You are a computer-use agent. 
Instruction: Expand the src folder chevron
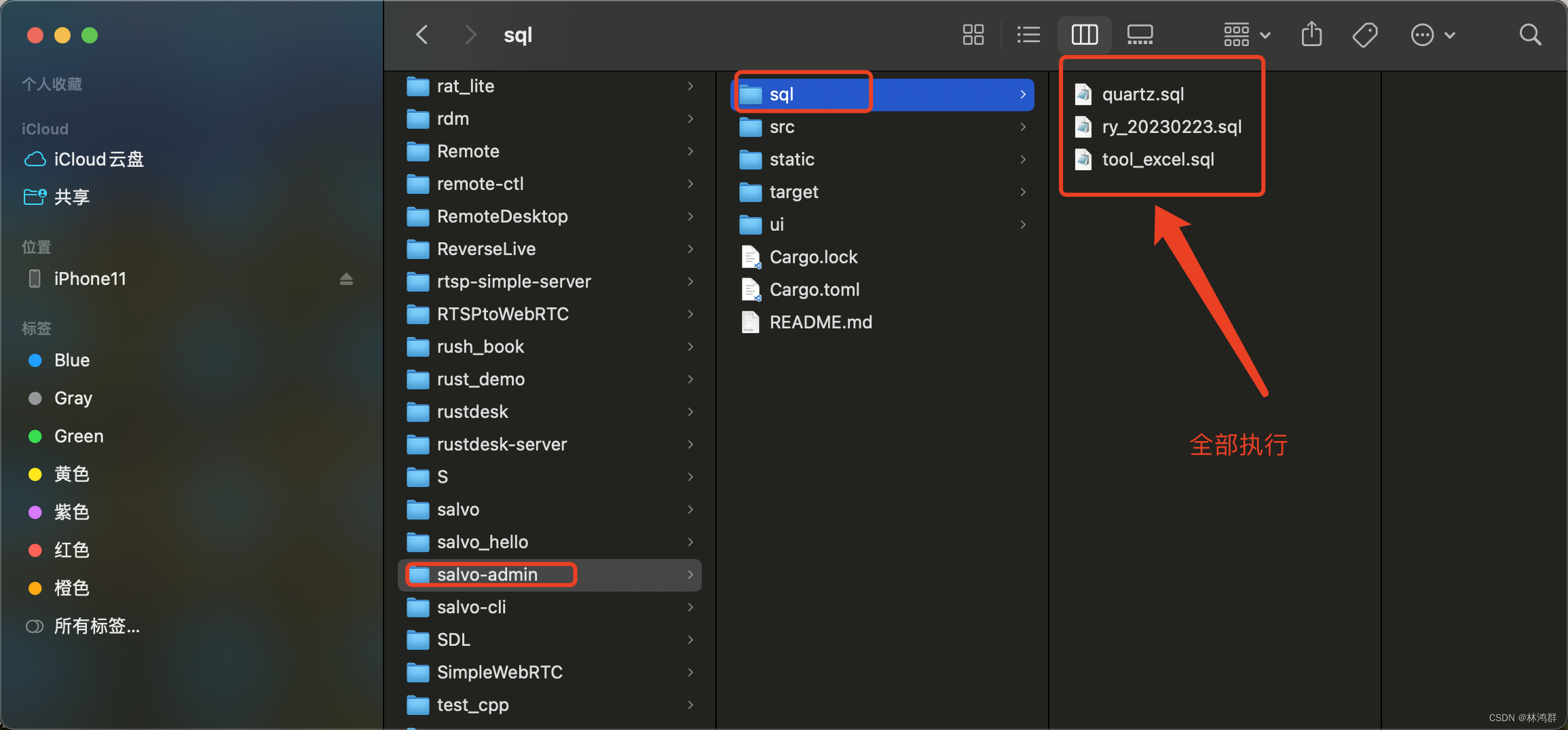pos(1023,127)
